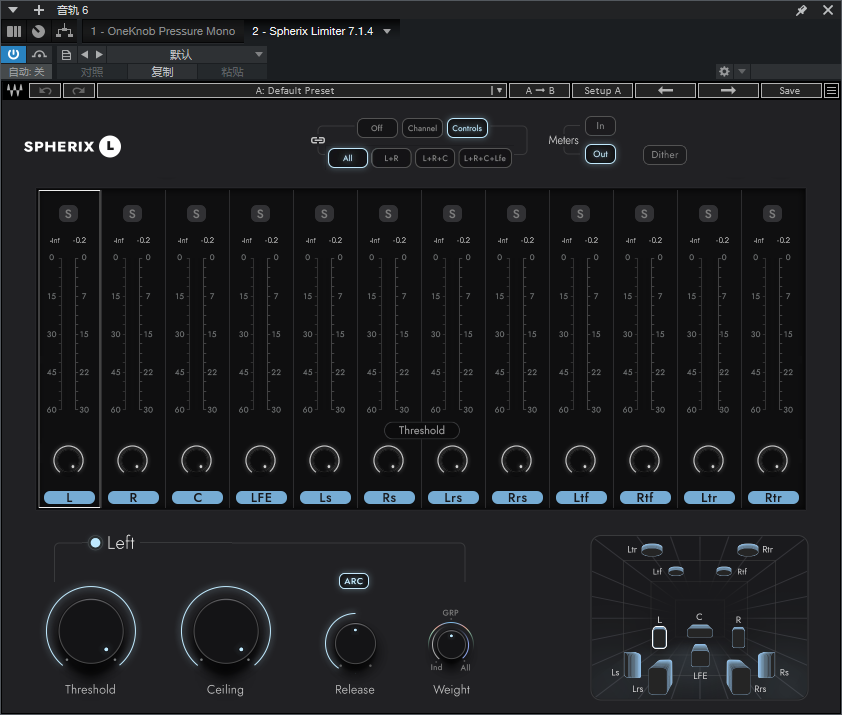Set link mode to Off
Screen dimensions: 842x715
coord(377,128)
